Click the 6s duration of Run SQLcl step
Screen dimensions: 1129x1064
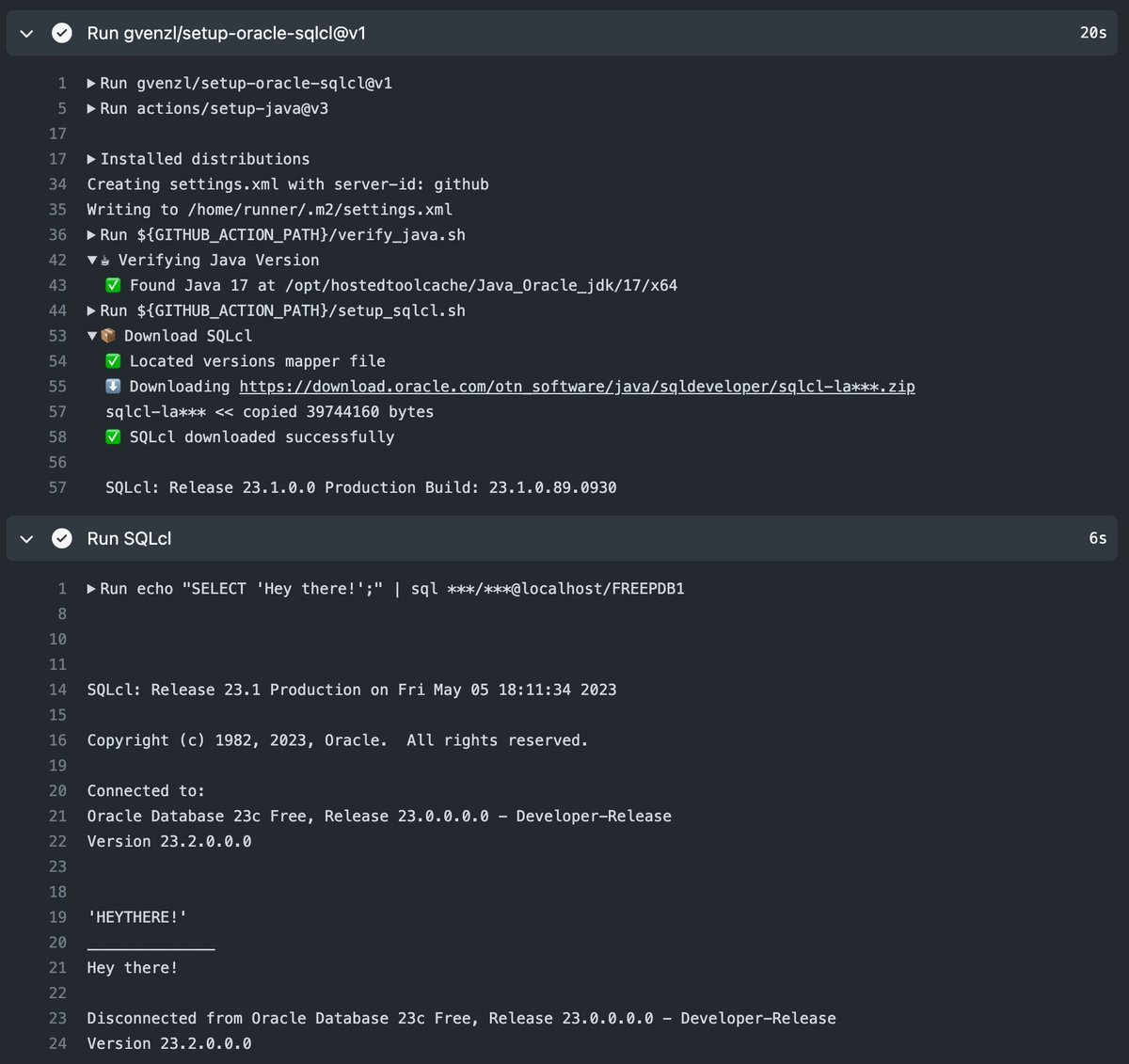click(1098, 539)
